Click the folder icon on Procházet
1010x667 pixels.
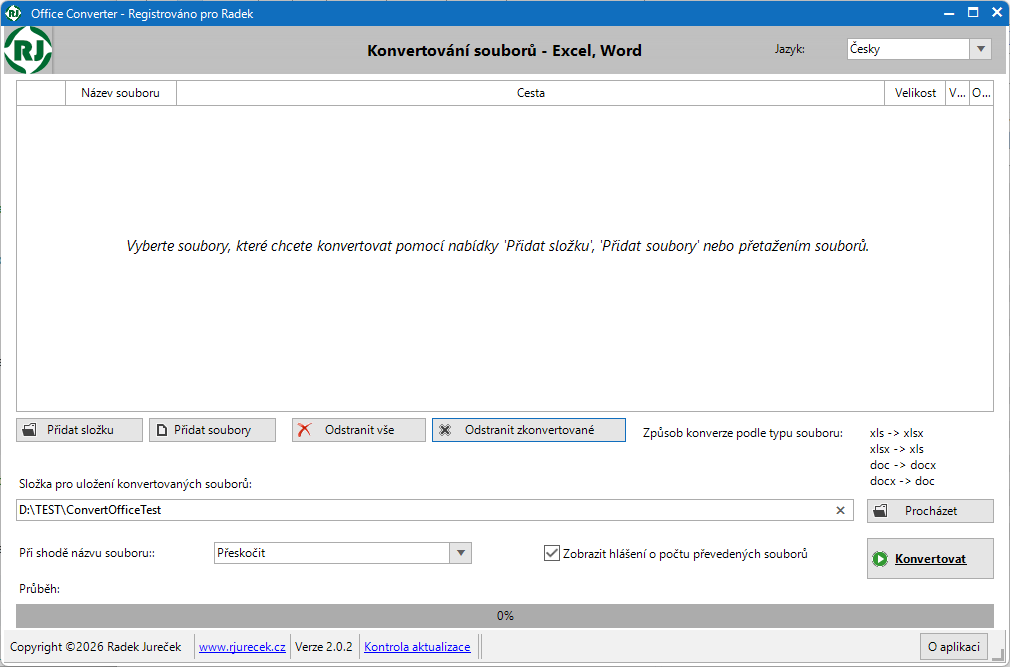pyautogui.click(x=881, y=511)
